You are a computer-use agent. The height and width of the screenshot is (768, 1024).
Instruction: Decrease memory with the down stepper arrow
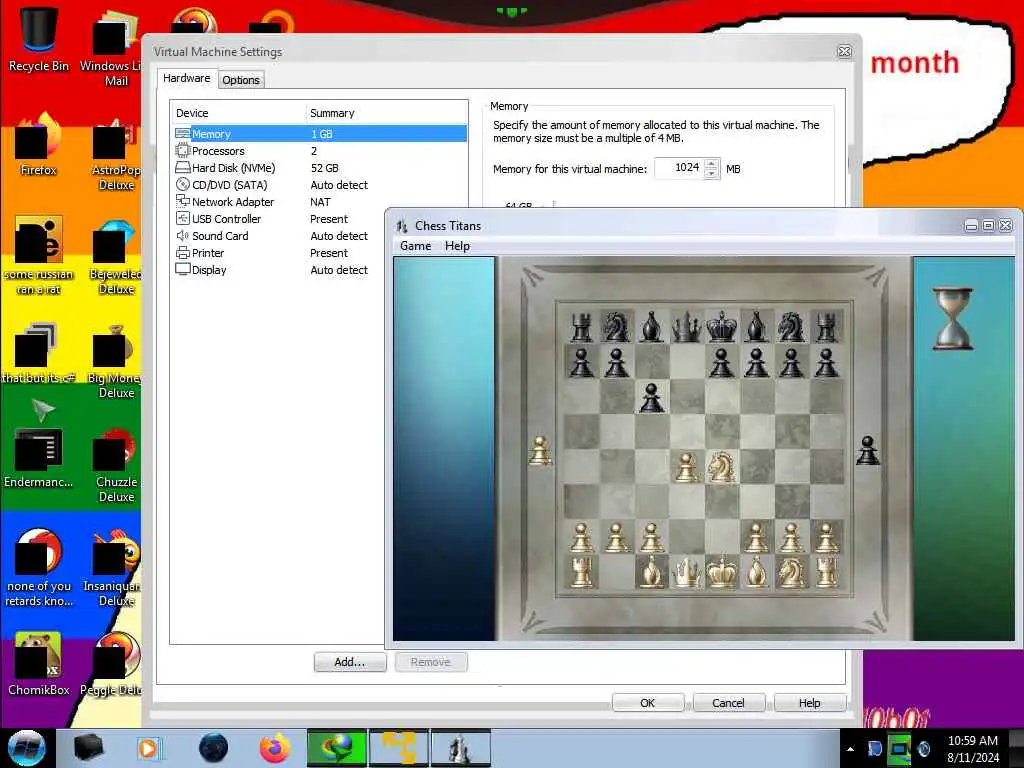coord(712,174)
